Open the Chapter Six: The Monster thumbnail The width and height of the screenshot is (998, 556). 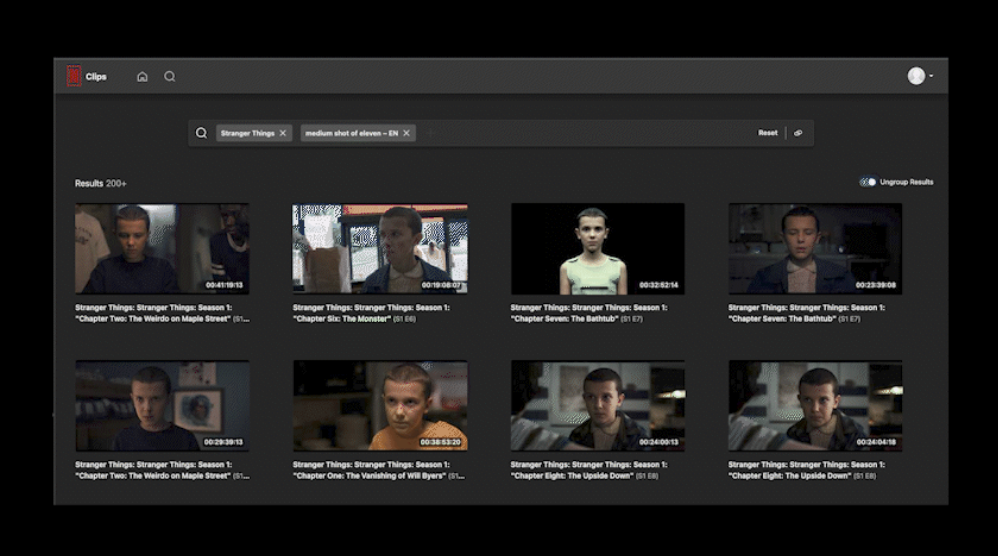[380, 249]
